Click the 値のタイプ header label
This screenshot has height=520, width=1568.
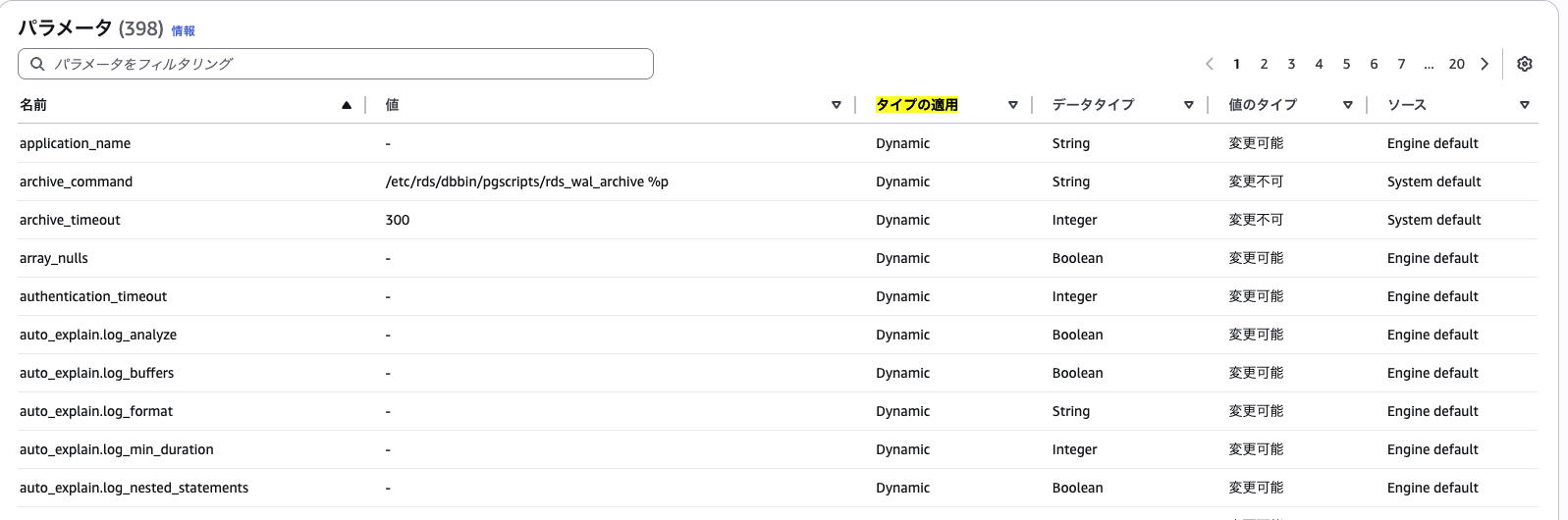pos(1263,105)
